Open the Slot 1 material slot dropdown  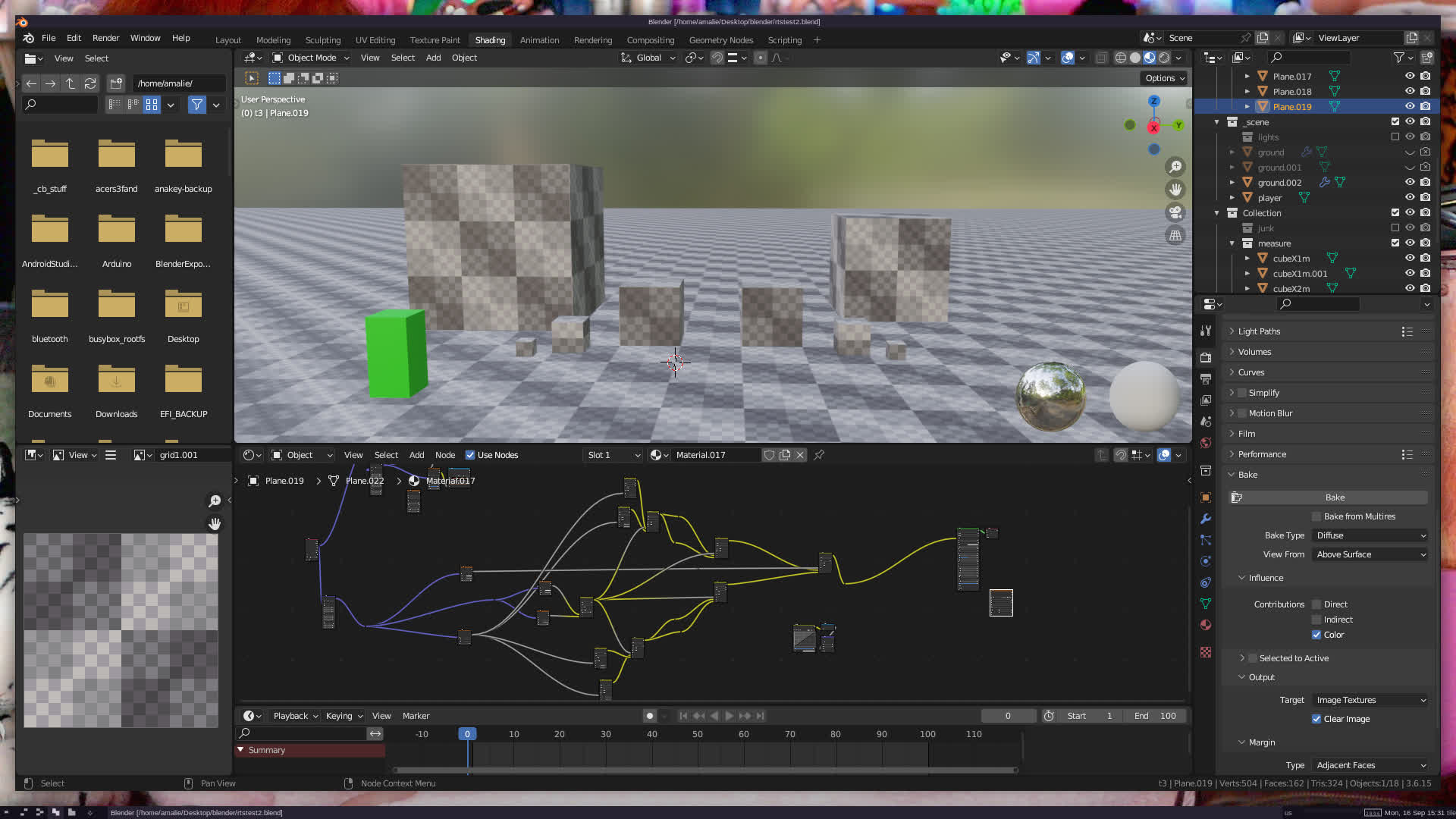coord(613,455)
